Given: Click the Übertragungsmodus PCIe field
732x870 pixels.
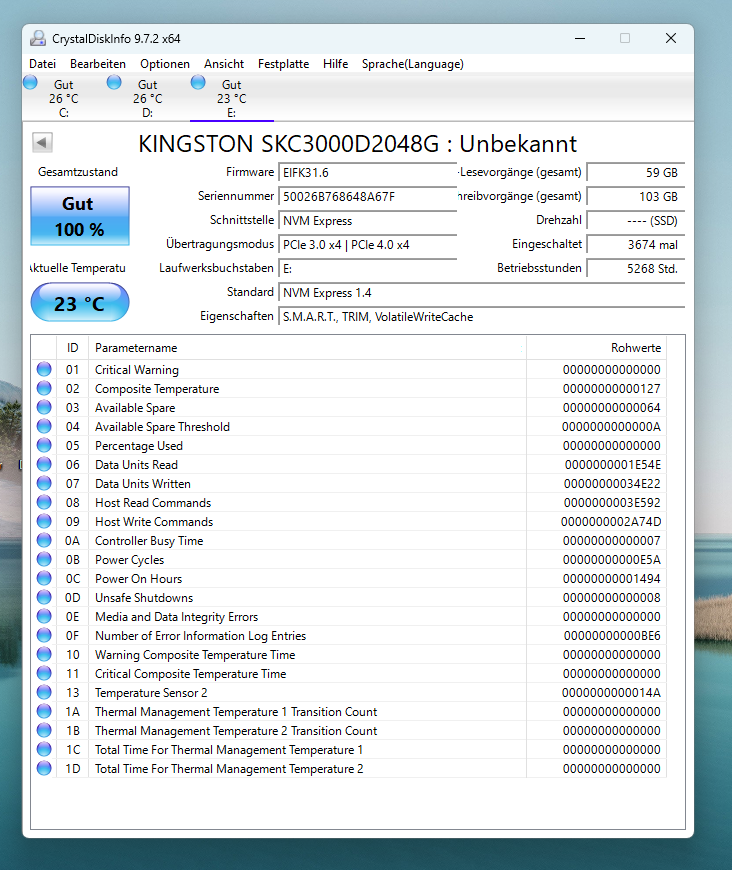Looking at the screenshot, I should pyautogui.click(x=367, y=245).
